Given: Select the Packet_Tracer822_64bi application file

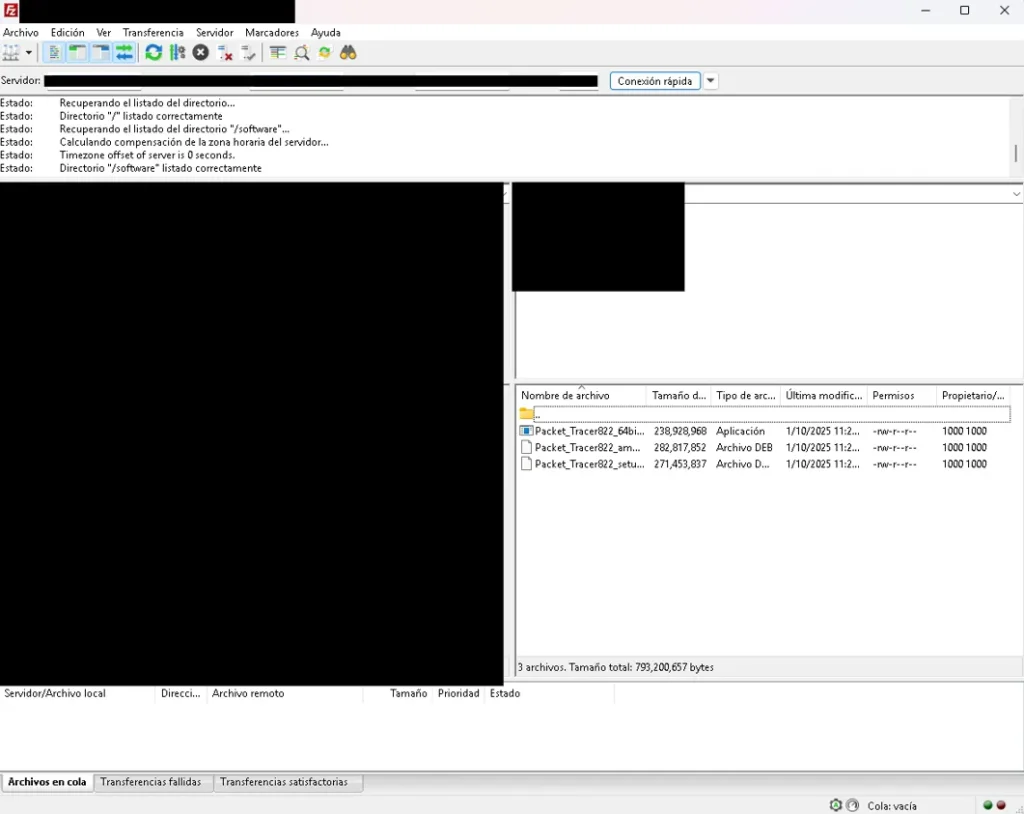Looking at the screenshot, I should click(589, 432).
